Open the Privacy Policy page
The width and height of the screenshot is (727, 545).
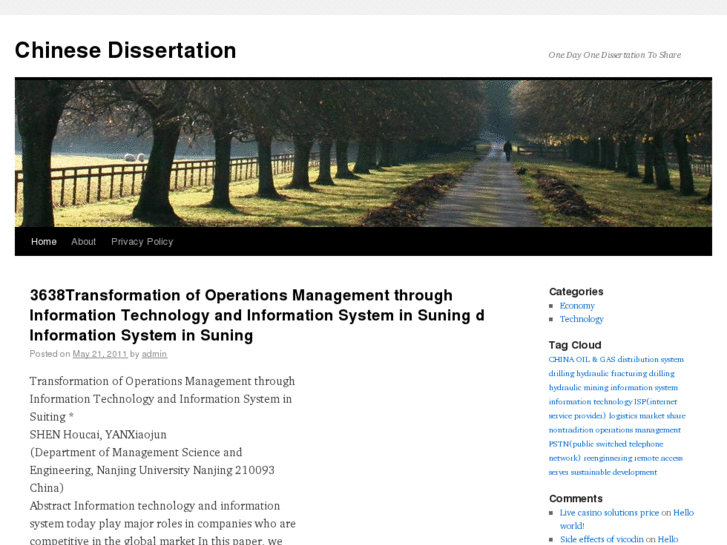point(142,242)
